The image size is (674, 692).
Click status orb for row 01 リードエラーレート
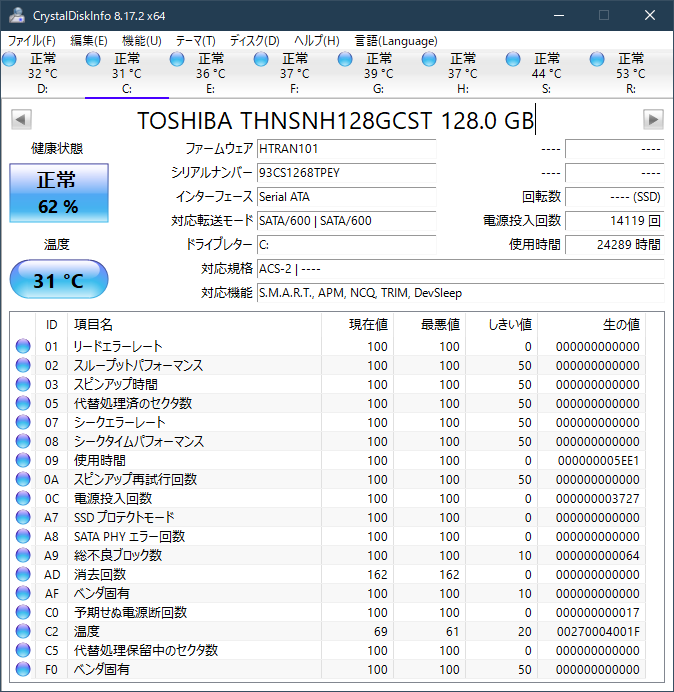(x=23, y=346)
